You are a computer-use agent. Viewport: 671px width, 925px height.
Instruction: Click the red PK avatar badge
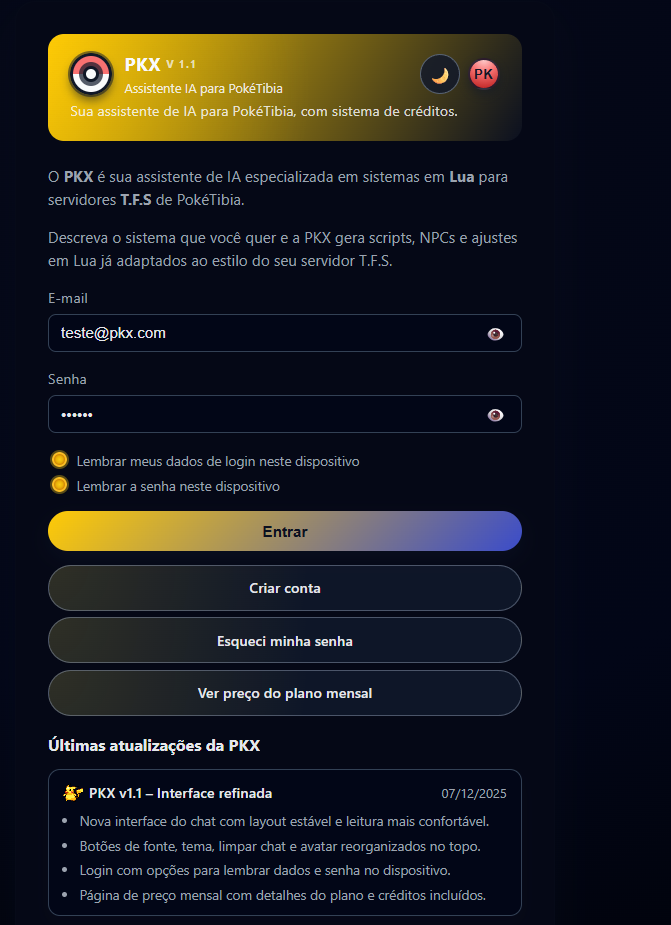[x=484, y=74]
